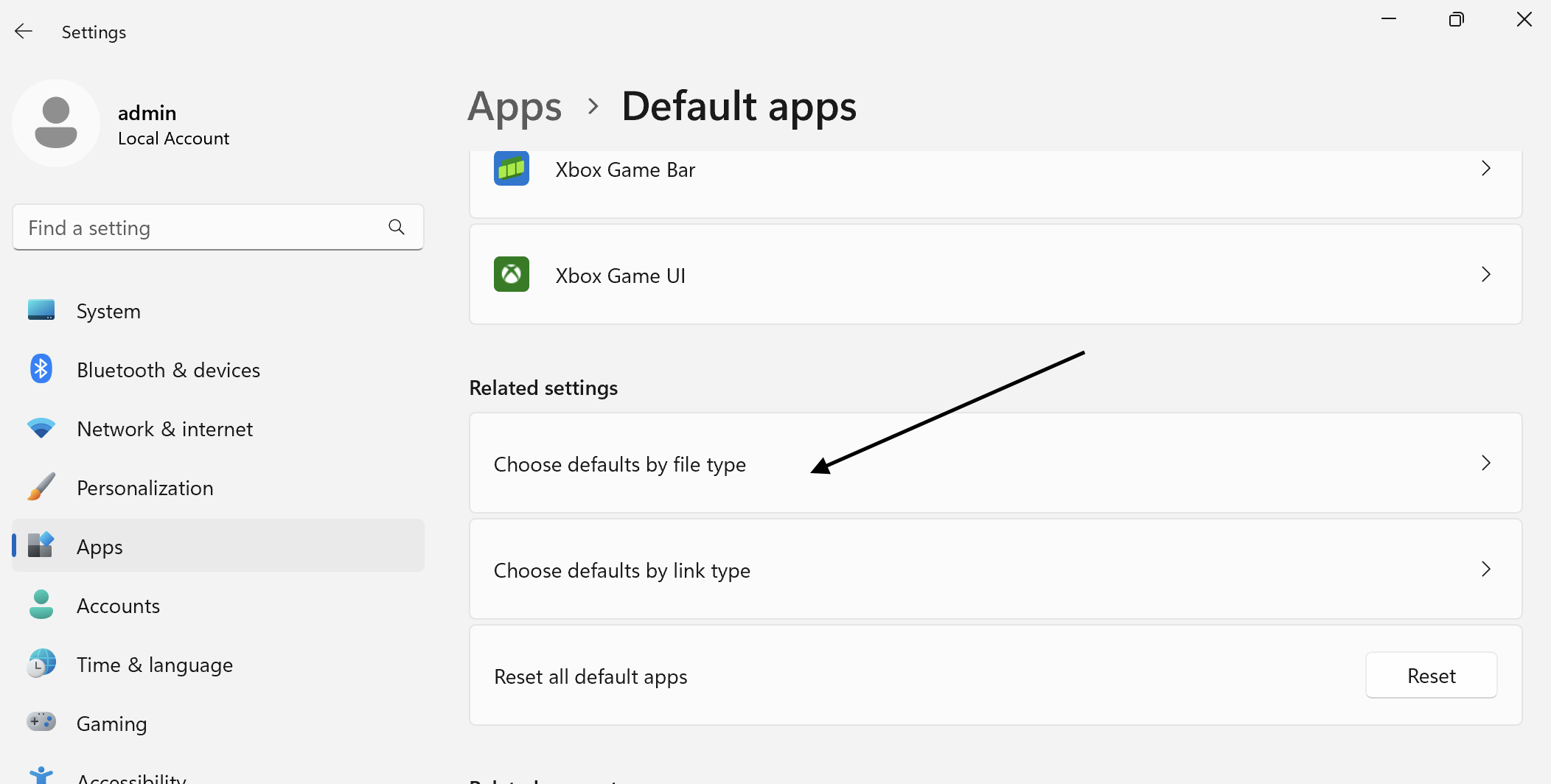Open Bluetooth & devices settings

point(41,369)
